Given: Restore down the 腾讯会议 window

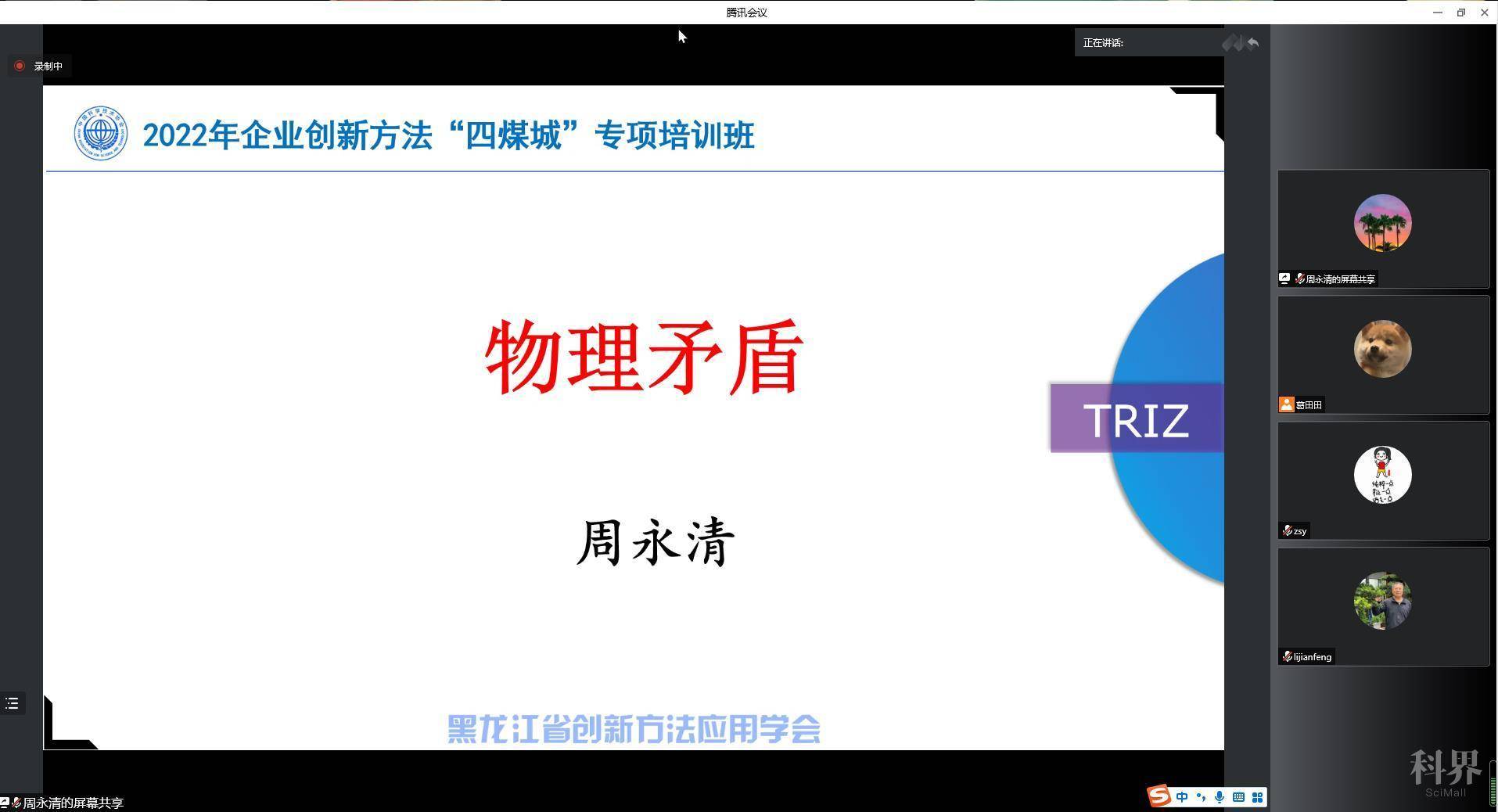Looking at the screenshot, I should [1460, 13].
